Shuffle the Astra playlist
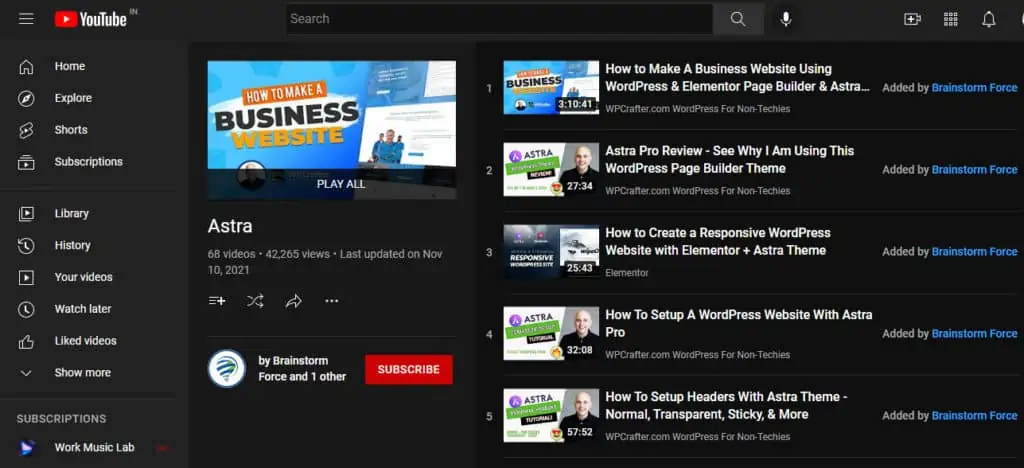Screen dimensions: 1024x468 (x=255, y=301)
